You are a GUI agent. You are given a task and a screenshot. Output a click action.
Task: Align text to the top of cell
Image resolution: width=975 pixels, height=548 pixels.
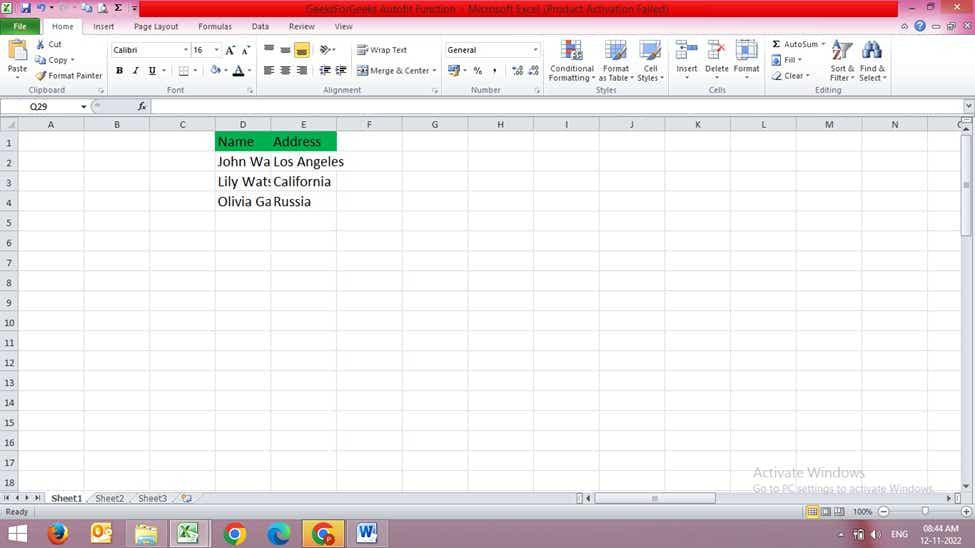pyautogui.click(x=269, y=50)
